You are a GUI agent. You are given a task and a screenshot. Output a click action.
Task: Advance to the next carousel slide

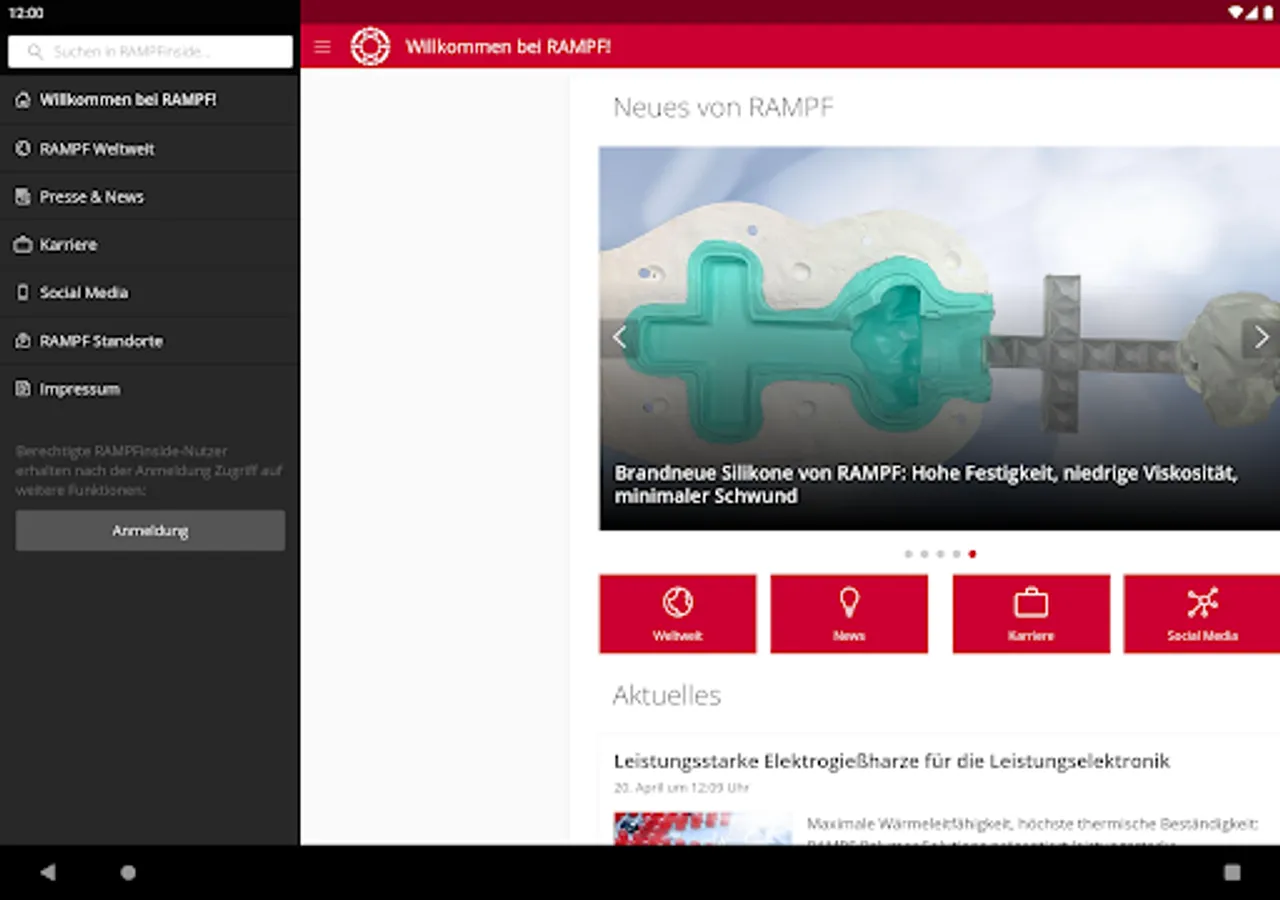[x=1261, y=338]
